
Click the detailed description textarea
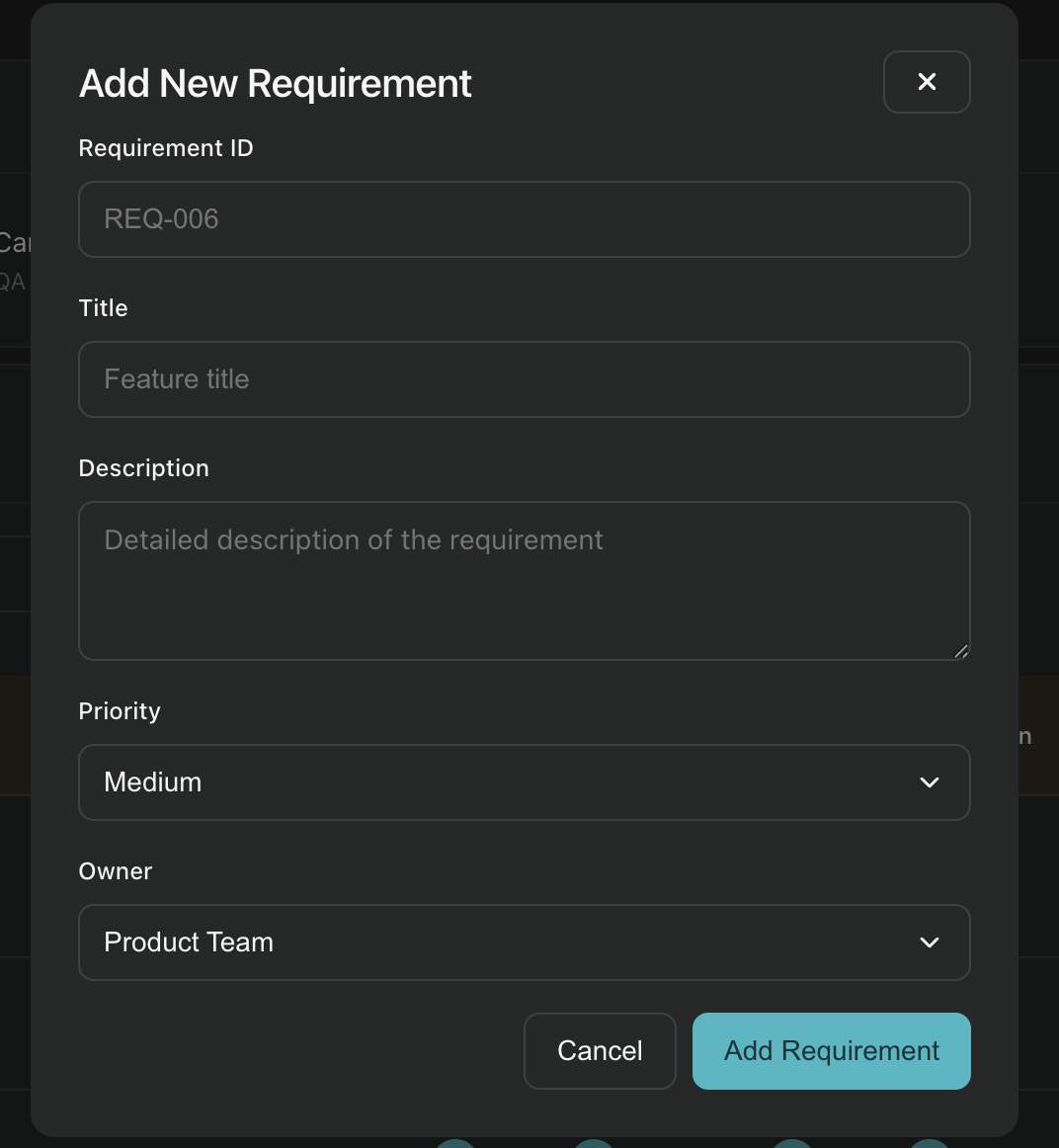pyautogui.click(x=525, y=581)
